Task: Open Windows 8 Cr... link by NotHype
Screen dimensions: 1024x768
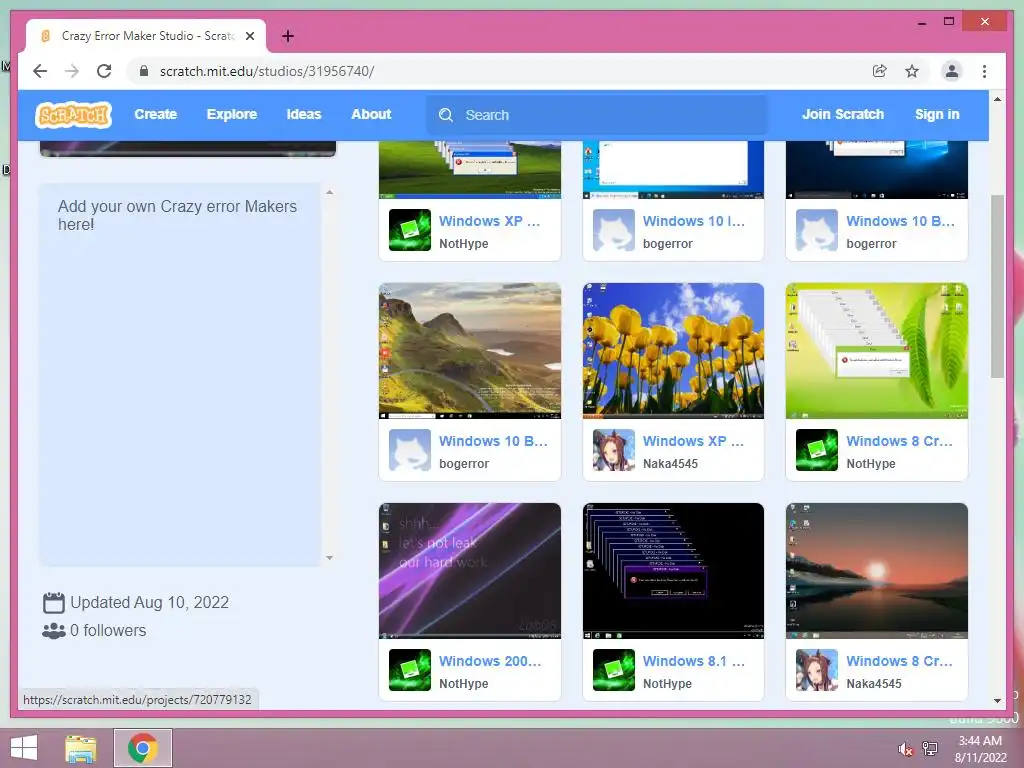Action: [899, 441]
